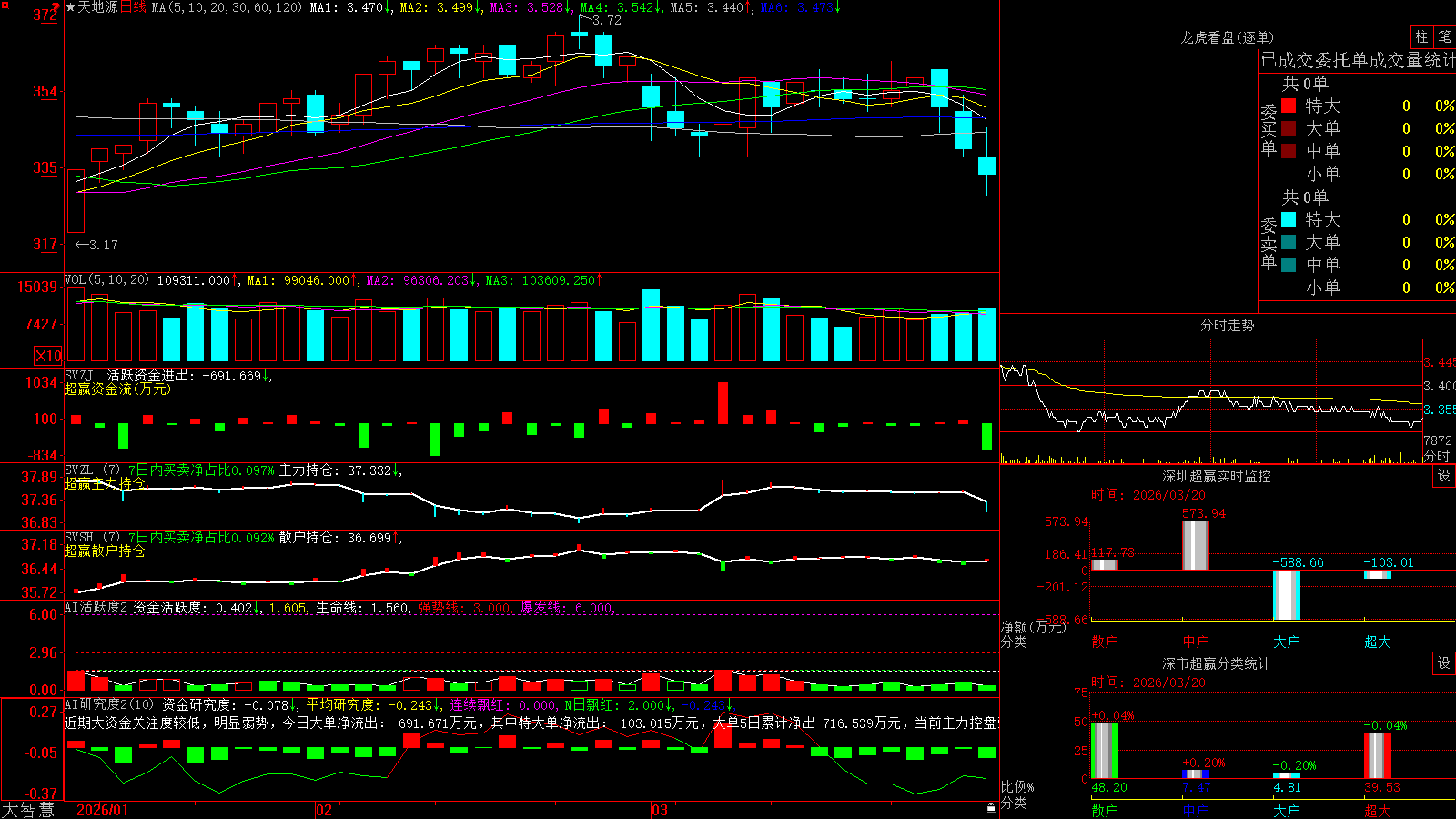1456x819 pixels.
Task: Click teal 大单 swatch under 委卖单
Action: (x=1289, y=242)
